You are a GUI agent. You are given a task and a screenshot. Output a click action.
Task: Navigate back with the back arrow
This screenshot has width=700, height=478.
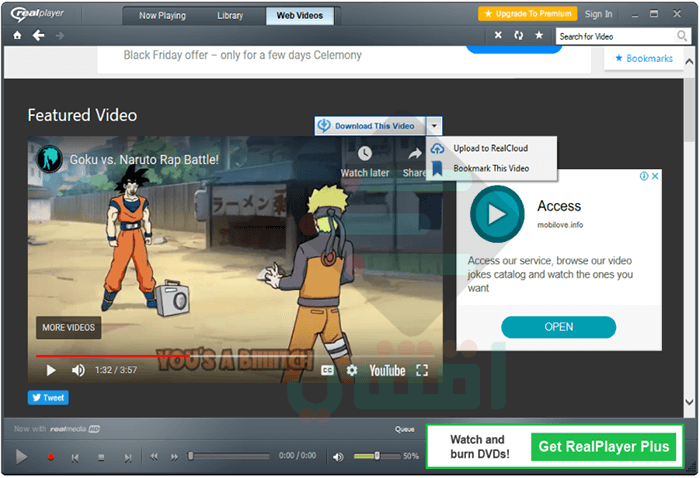(38, 35)
